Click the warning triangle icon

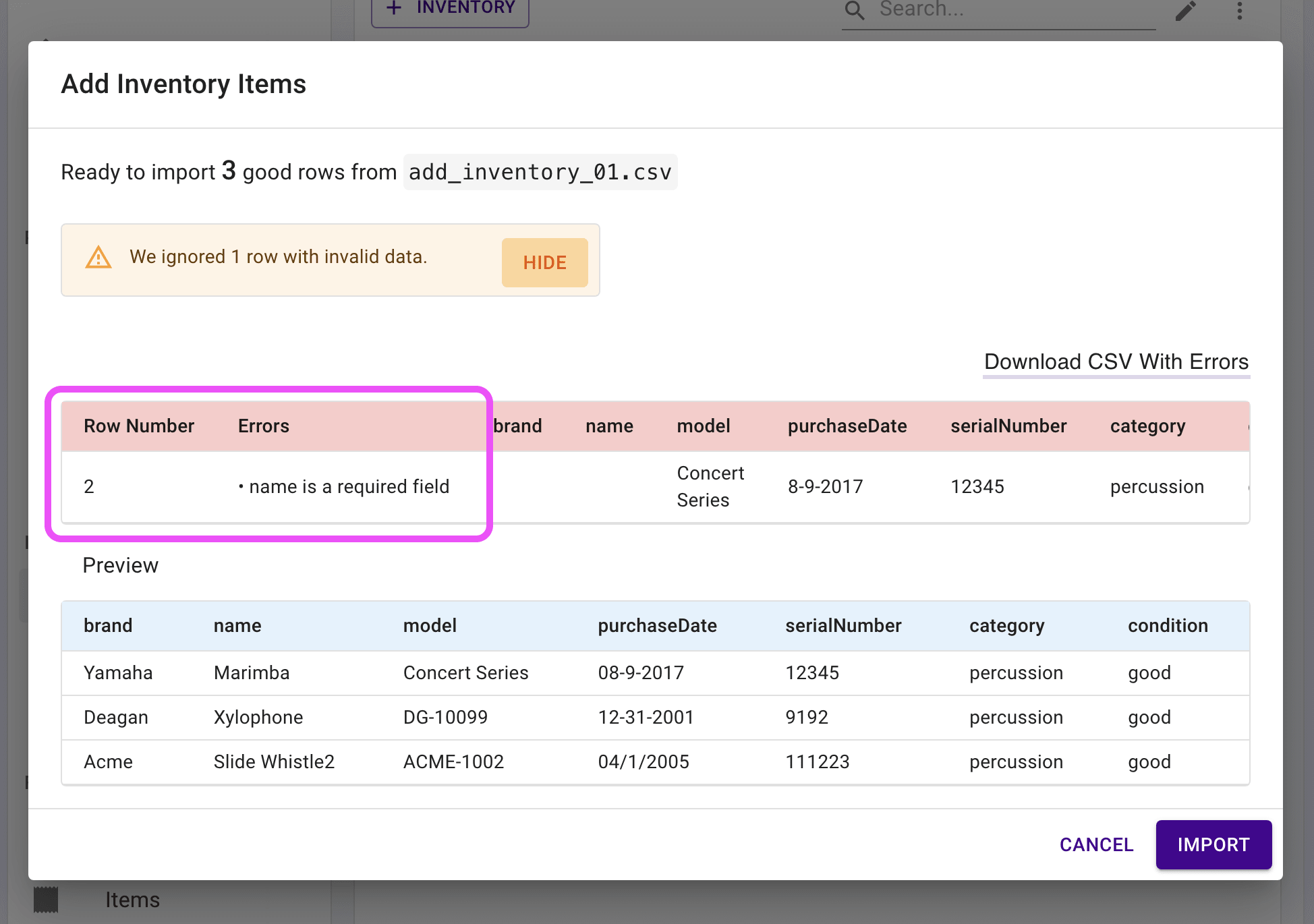tap(98, 257)
